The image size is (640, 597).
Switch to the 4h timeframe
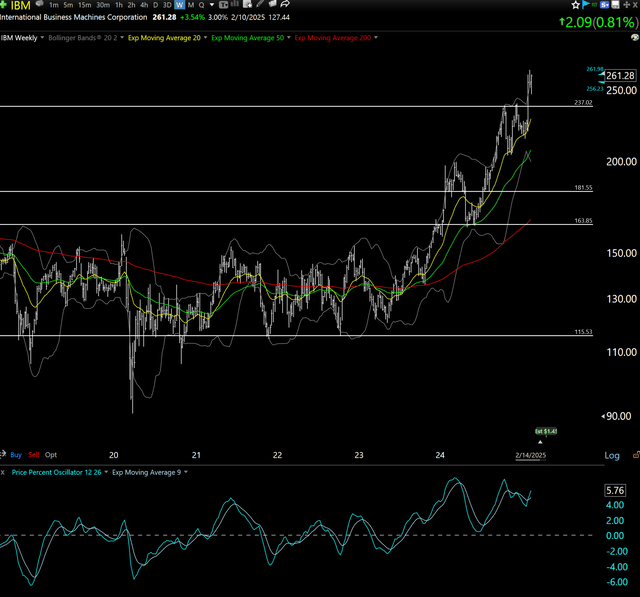144,5
